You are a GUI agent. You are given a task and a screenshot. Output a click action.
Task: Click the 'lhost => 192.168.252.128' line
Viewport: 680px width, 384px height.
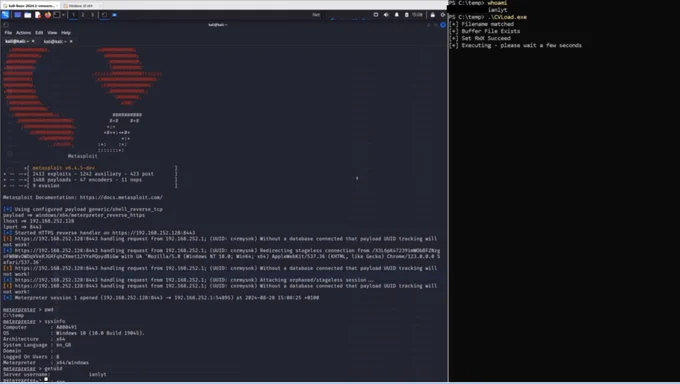coord(39,221)
